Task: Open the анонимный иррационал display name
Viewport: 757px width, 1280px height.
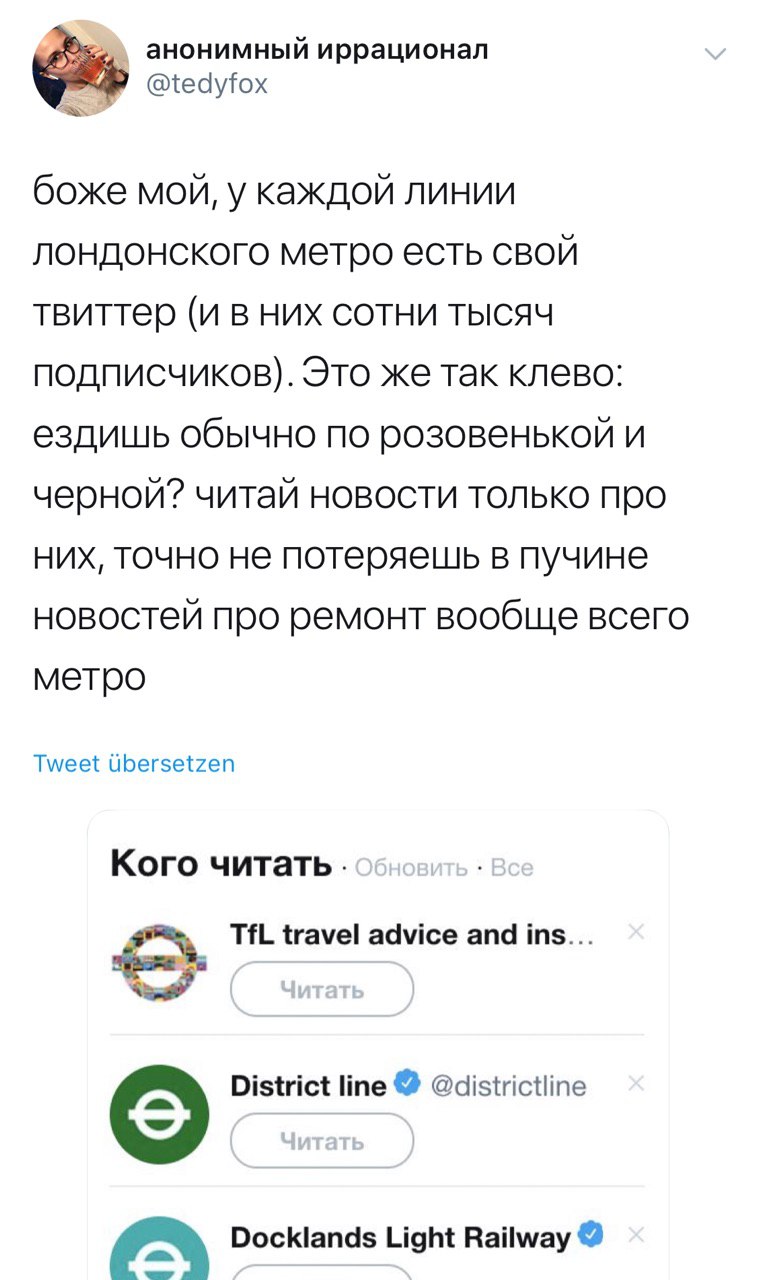Action: tap(317, 50)
